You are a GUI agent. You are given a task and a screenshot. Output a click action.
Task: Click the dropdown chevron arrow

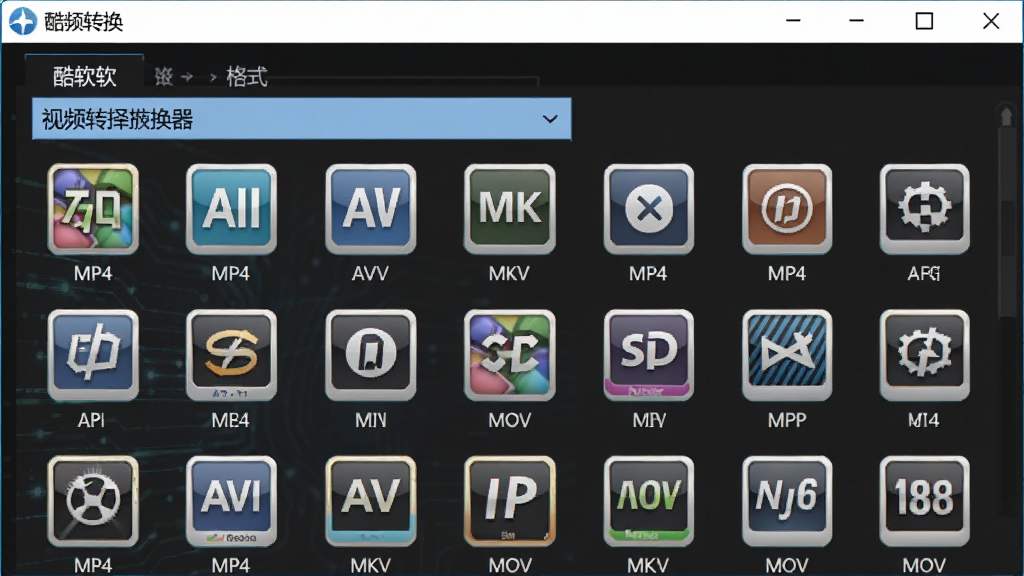[x=551, y=119]
